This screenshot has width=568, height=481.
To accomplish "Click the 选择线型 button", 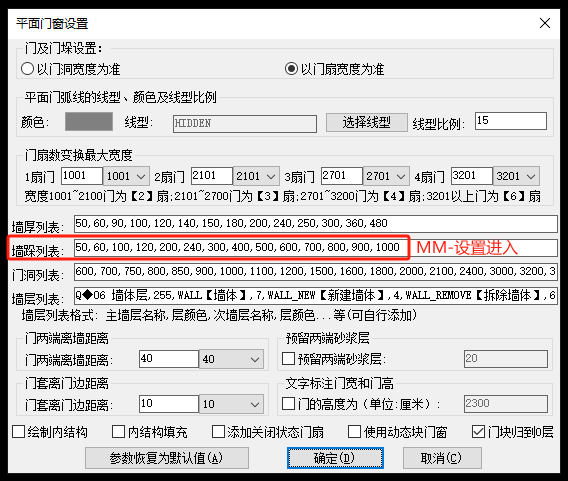I will (367, 122).
